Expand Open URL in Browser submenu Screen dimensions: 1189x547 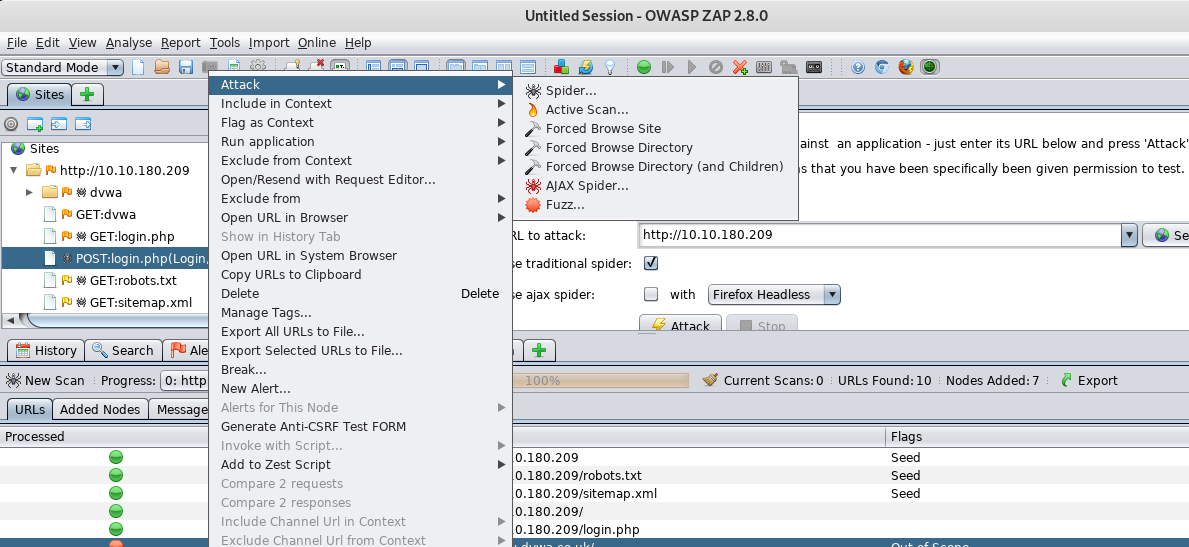coord(360,218)
